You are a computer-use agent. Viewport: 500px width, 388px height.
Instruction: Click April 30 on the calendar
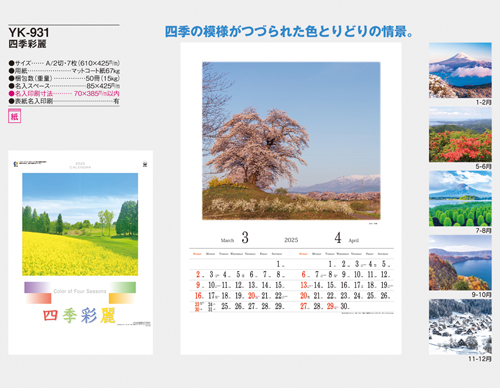pyautogui.click(x=345, y=306)
